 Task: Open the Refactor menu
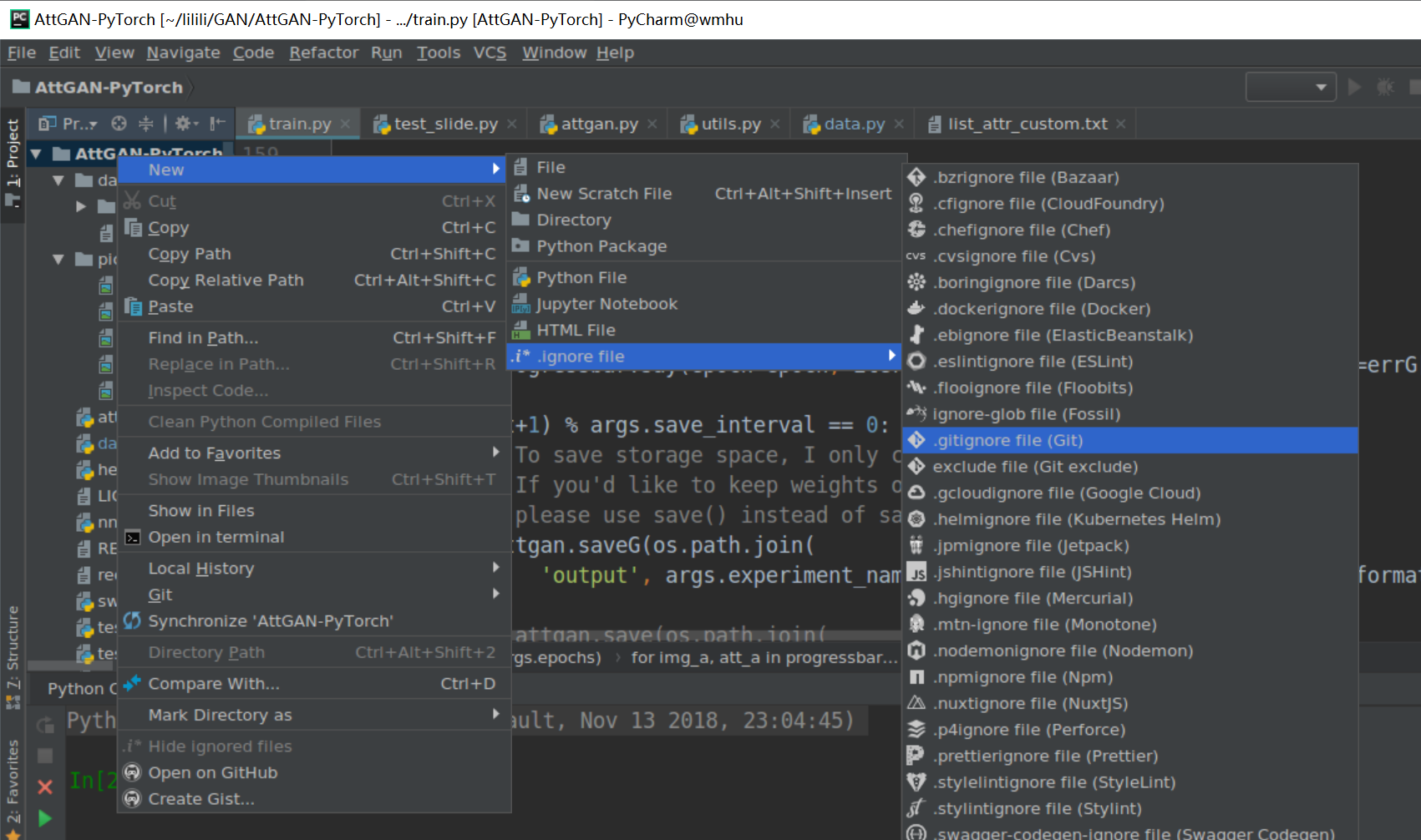pyautogui.click(x=324, y=53)
